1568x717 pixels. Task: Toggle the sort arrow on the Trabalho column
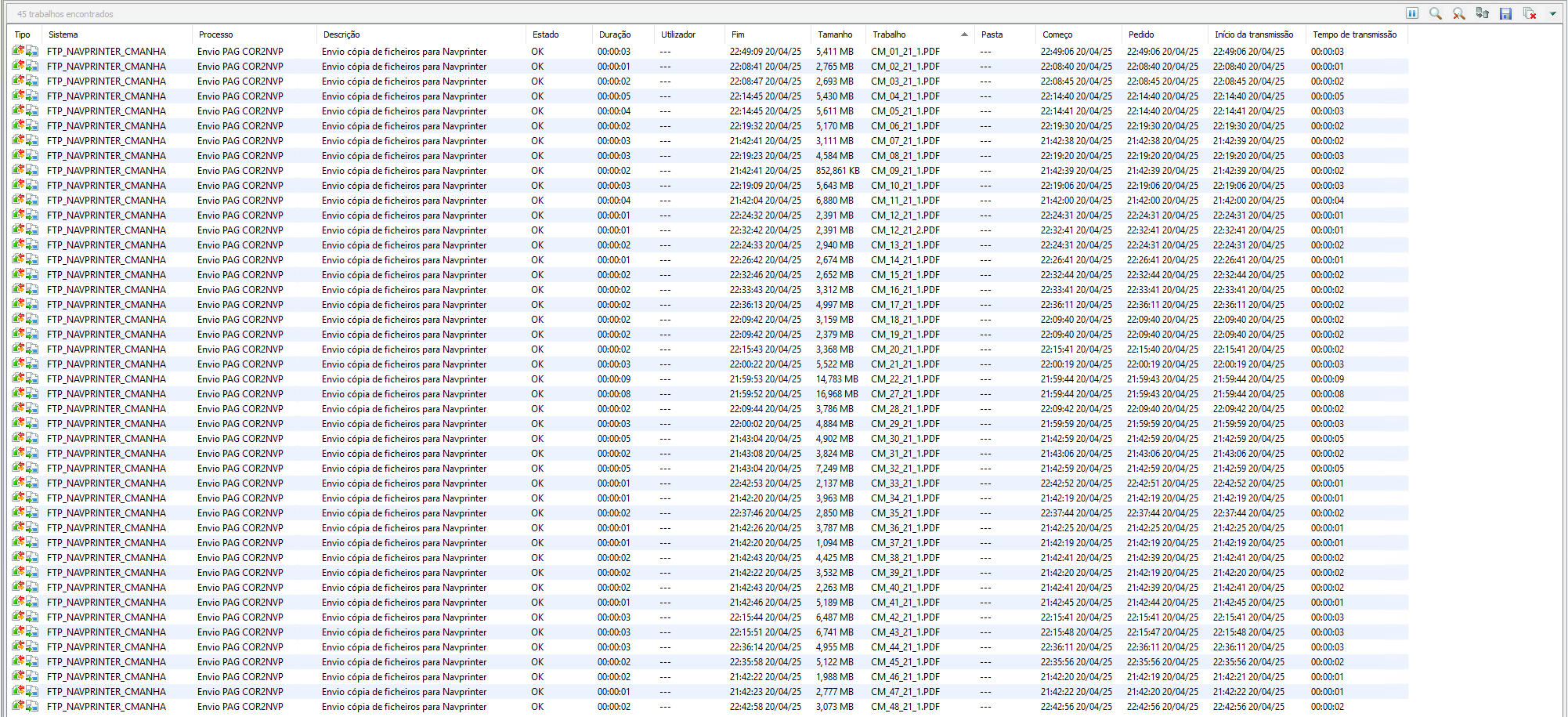pyautogui.click(x=964, y=34)
